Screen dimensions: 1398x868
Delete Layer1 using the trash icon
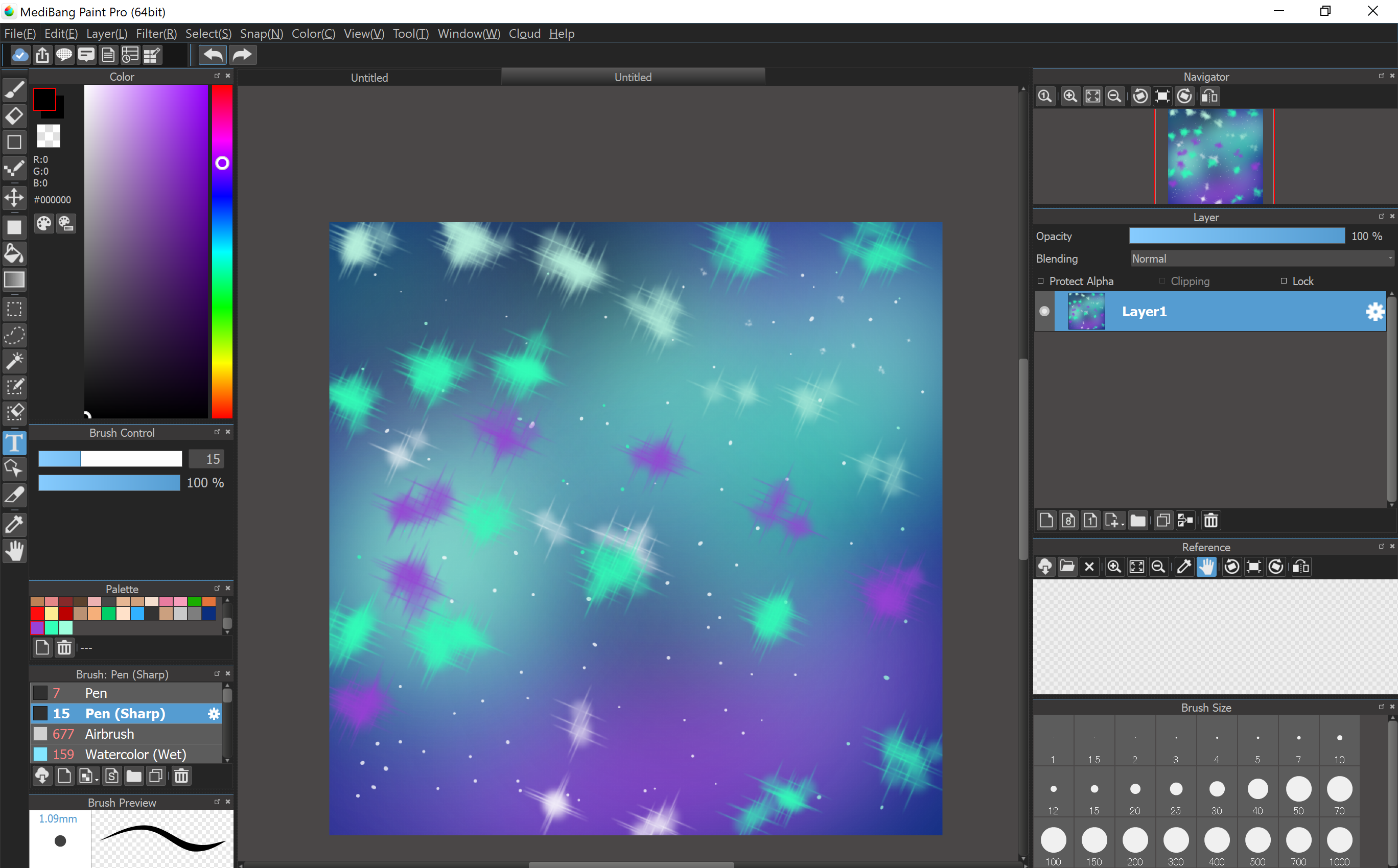(x=1210, y=520)
